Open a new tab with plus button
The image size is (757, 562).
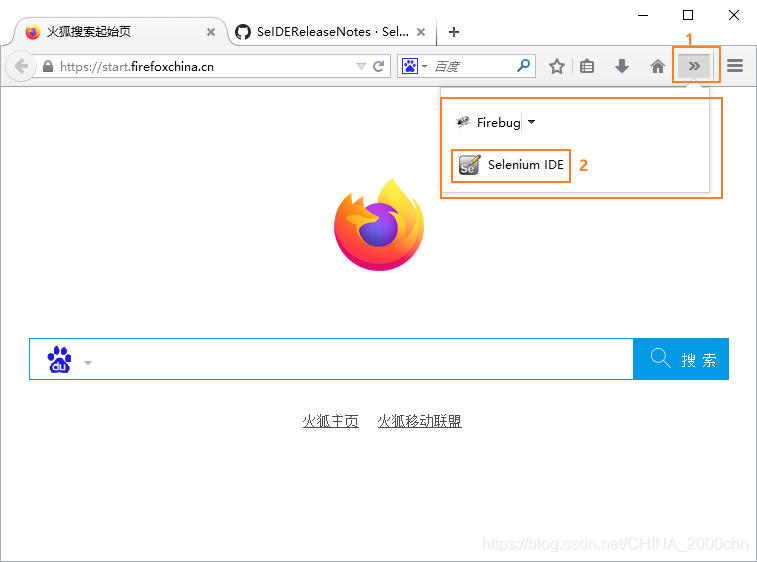click(454, 32)
